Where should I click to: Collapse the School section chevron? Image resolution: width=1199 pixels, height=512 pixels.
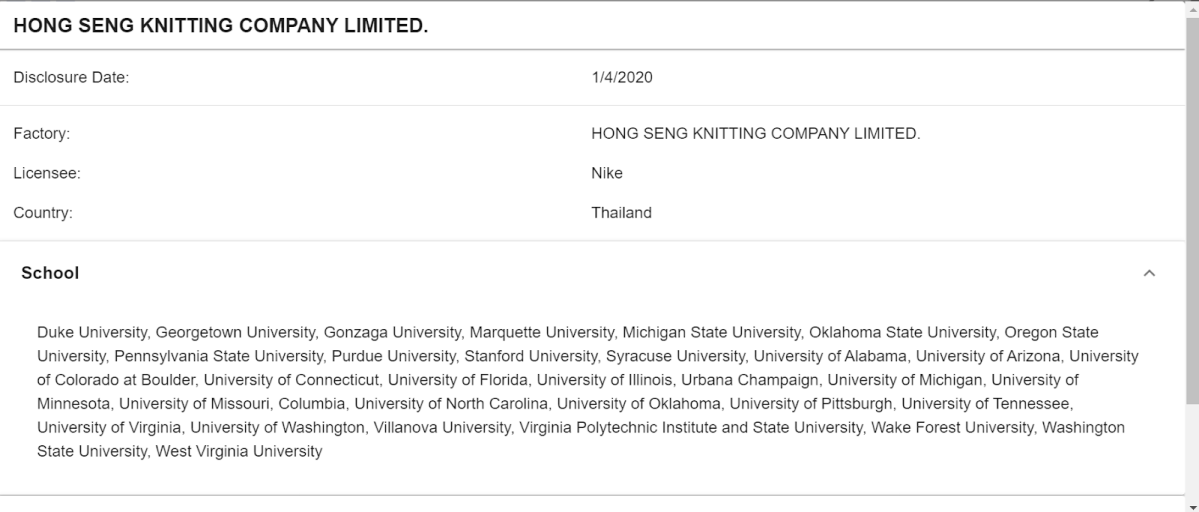pyautogui.click(x=1149, y=273)
